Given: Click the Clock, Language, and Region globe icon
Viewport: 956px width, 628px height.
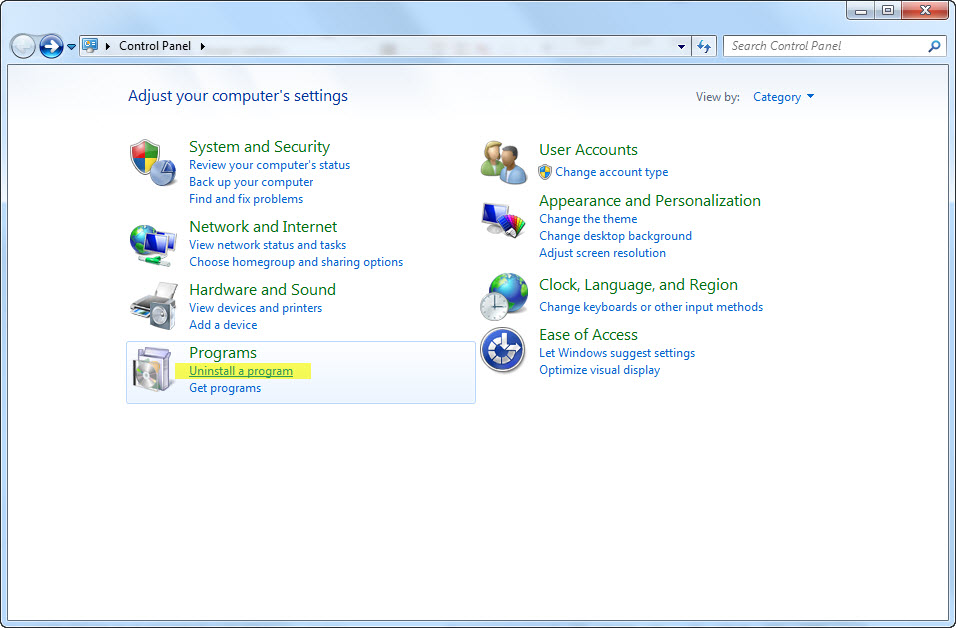Looking at the screenshot, I should click(504, 297).
